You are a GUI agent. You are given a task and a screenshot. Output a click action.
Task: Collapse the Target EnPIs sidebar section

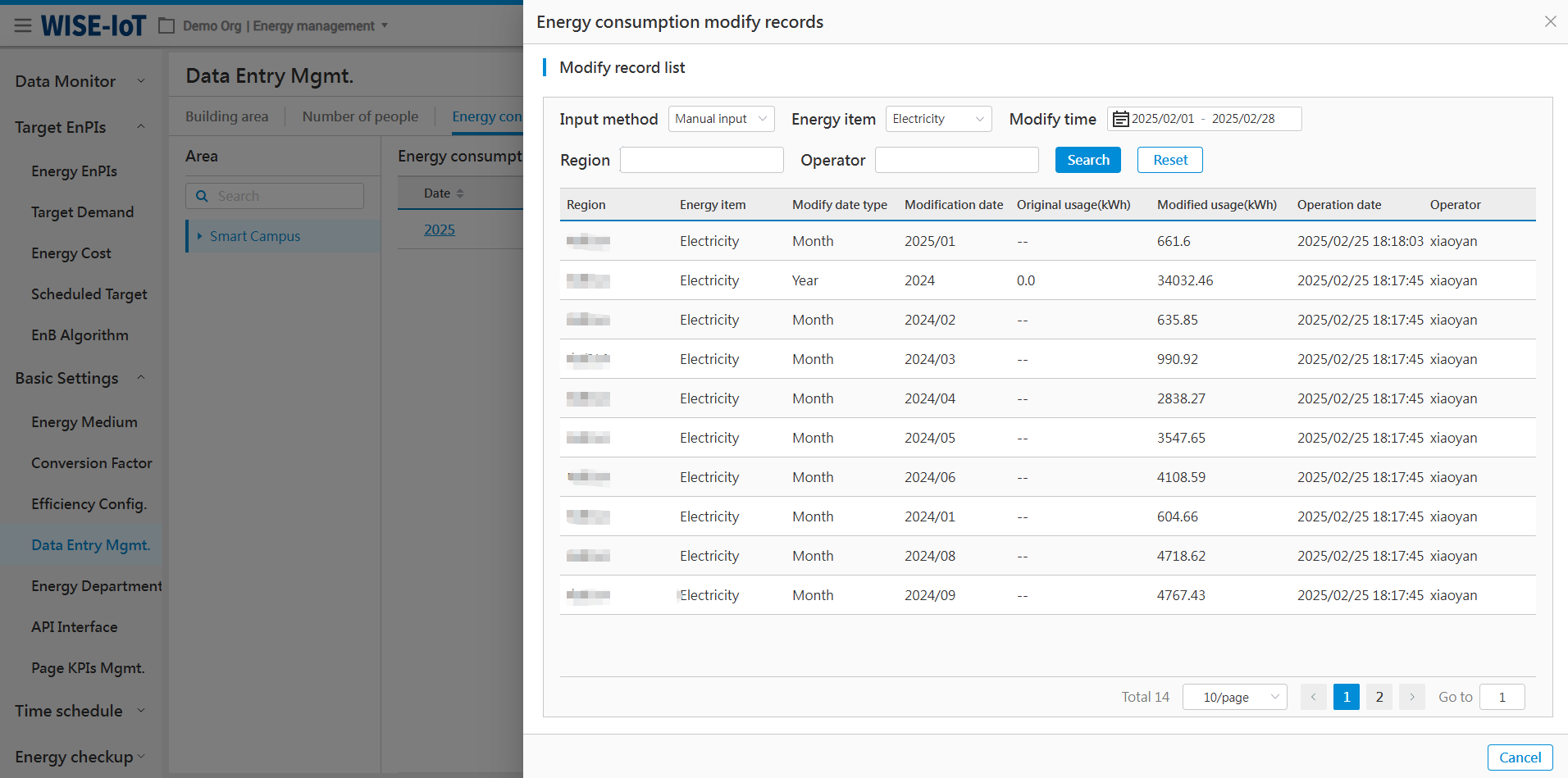pos(140,127)
